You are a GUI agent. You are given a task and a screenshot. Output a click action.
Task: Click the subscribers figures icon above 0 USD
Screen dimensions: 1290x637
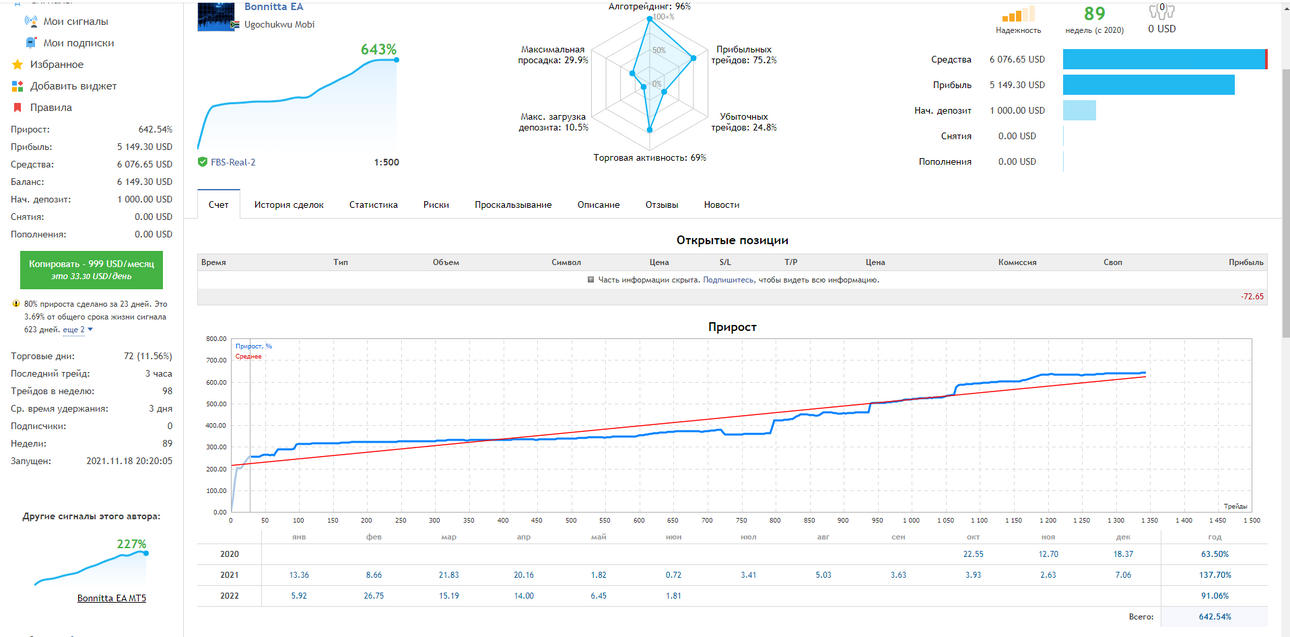[x=1162, y=11]
